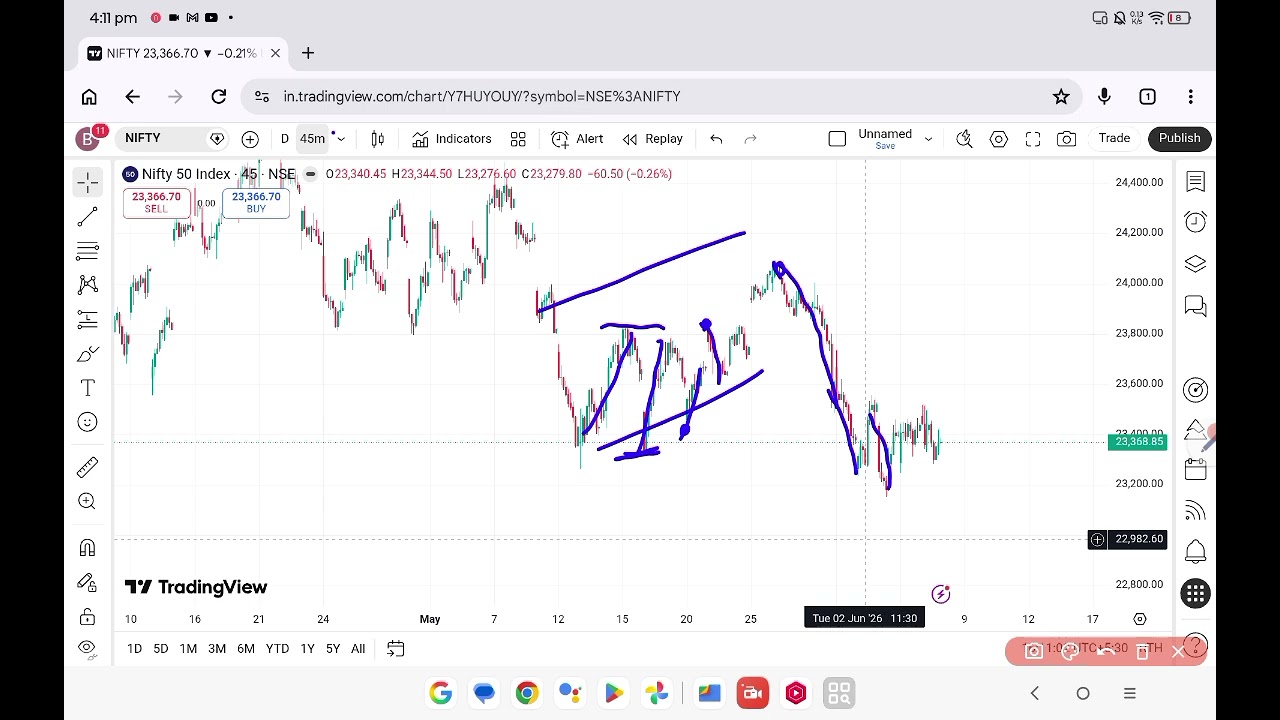Open the watchlist panel
The height and width of the screenshot is (720, 1280).
pyautogui.click(x=1195, y=182)
